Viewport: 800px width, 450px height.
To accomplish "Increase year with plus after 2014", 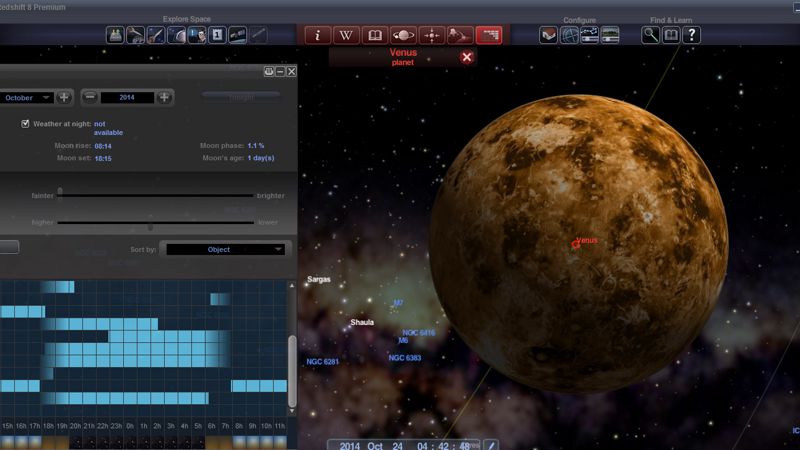I will pos(164,97).
